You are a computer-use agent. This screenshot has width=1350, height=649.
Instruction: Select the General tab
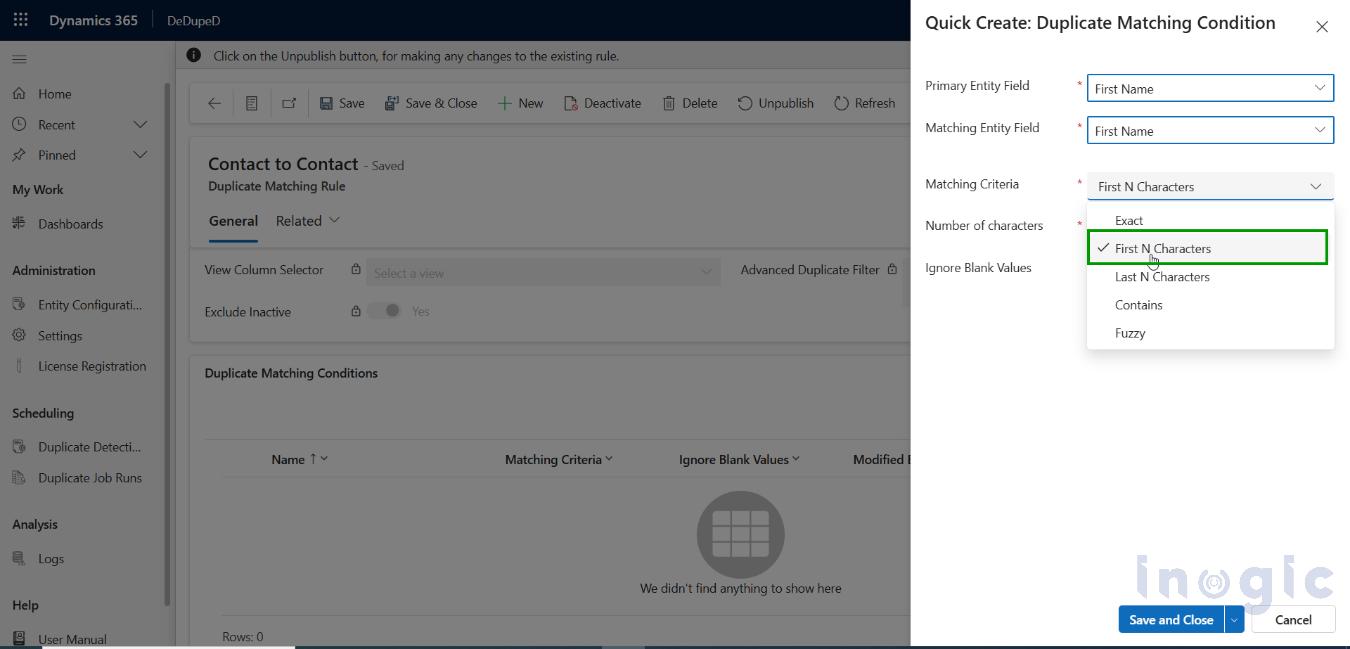click(x=233, y=220)
